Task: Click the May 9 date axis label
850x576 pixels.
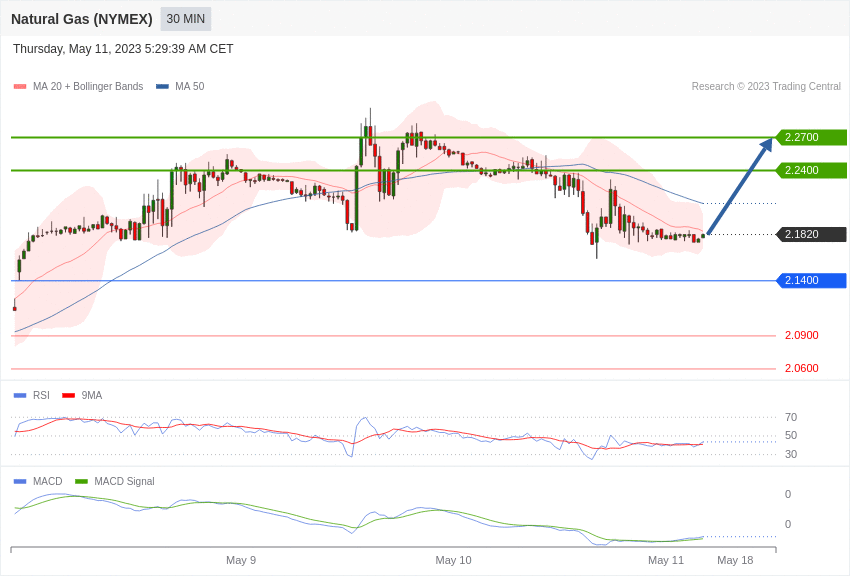Action: [241, 560]
